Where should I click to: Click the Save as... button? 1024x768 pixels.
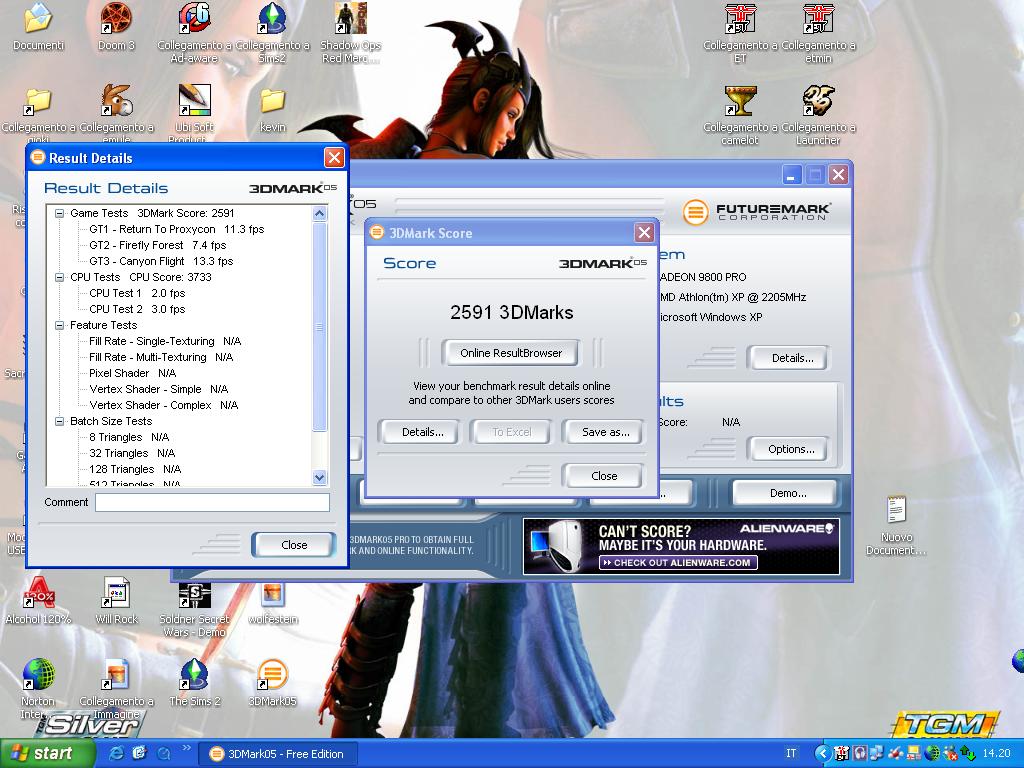click(x=605, y=432)
